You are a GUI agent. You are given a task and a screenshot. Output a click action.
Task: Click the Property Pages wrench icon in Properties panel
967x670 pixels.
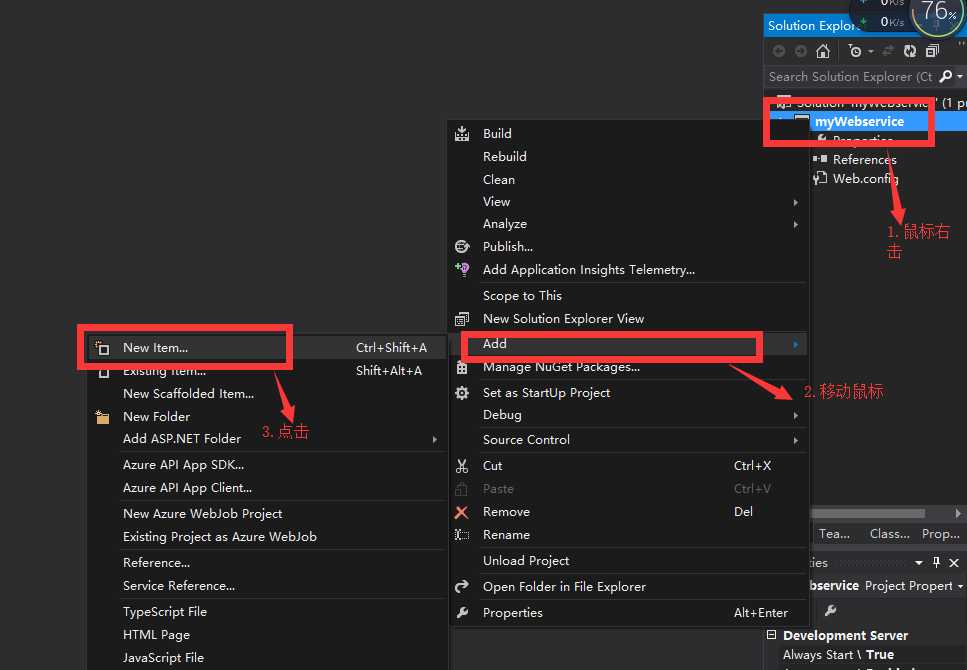coord(831,610)
